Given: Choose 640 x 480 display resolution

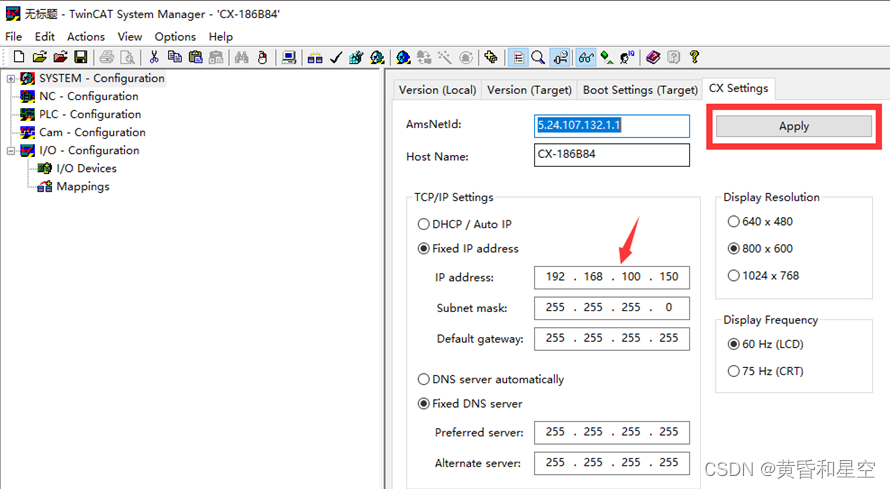Looking at the screenshot, I should (x=761, y=222).
